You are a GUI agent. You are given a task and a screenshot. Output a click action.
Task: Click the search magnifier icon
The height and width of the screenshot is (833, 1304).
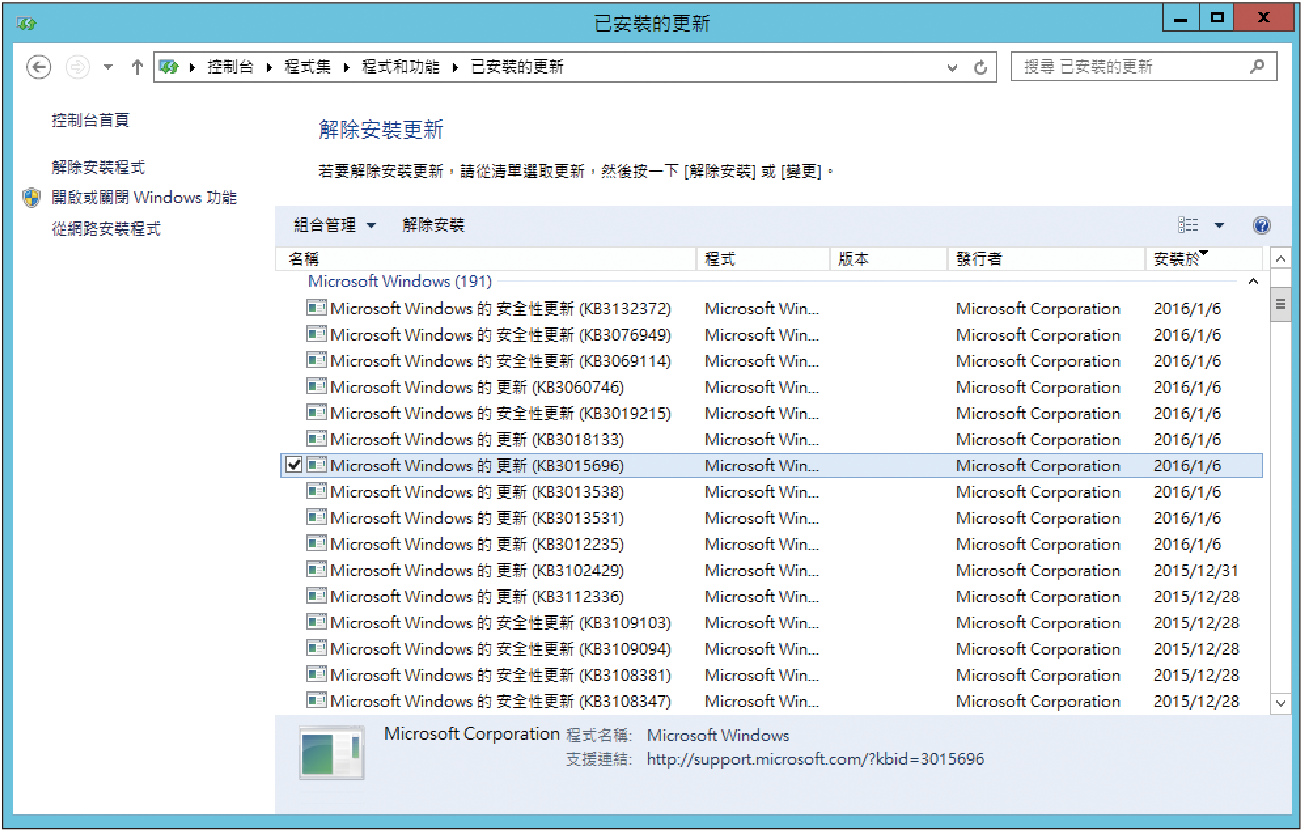(1257, 67)
